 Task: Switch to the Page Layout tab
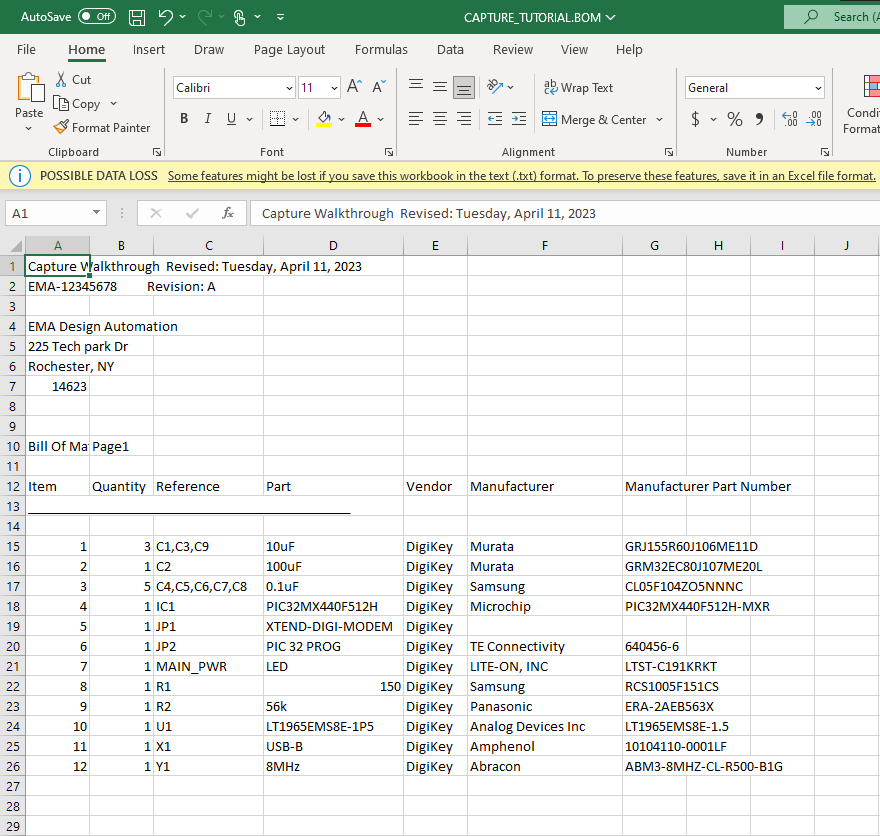click(x=289, y=49)
